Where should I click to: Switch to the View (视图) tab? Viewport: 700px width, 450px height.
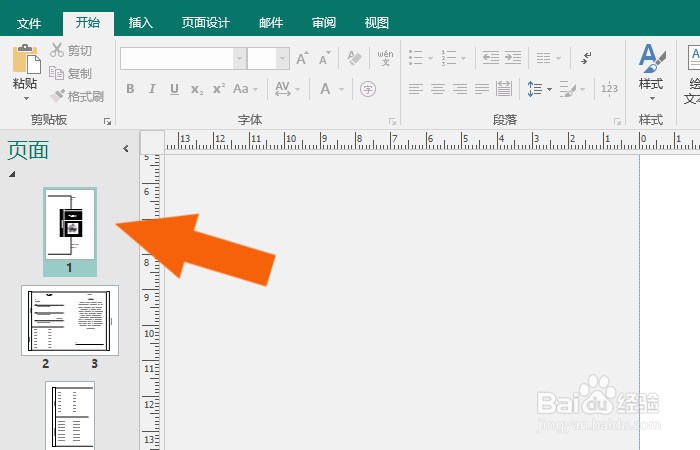376,23
